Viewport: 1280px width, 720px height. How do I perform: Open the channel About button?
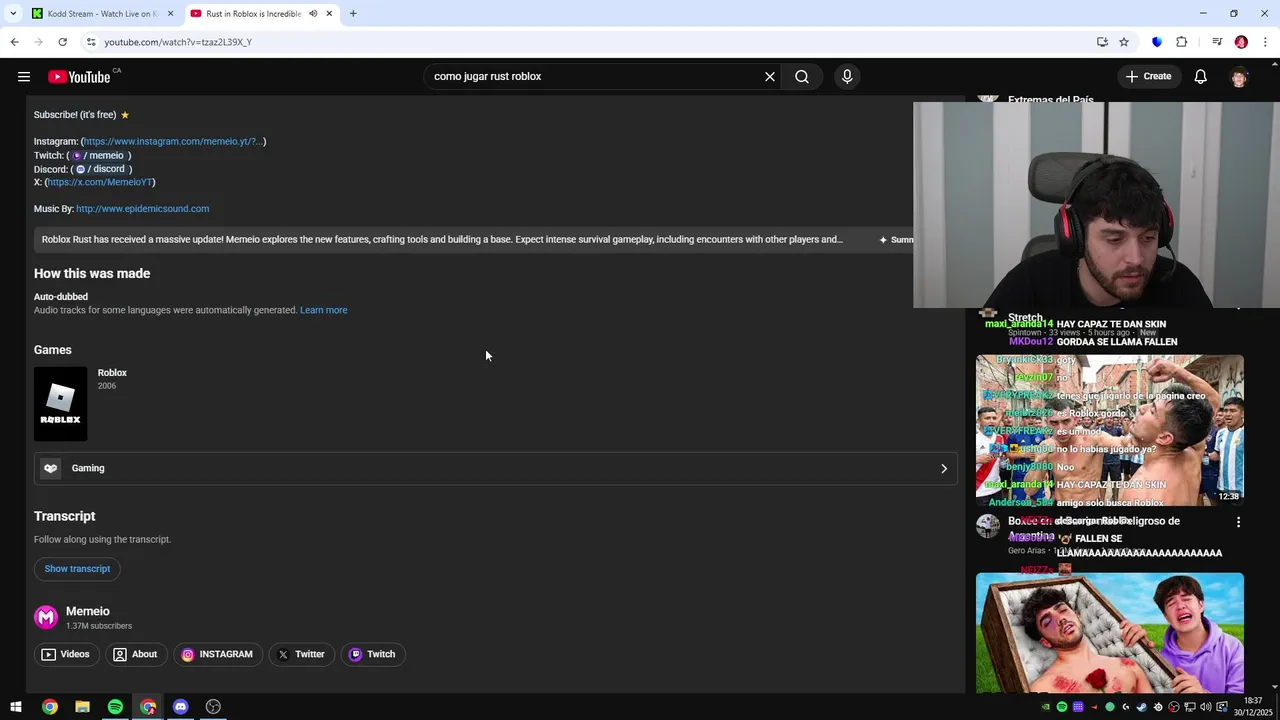point(135,655)
